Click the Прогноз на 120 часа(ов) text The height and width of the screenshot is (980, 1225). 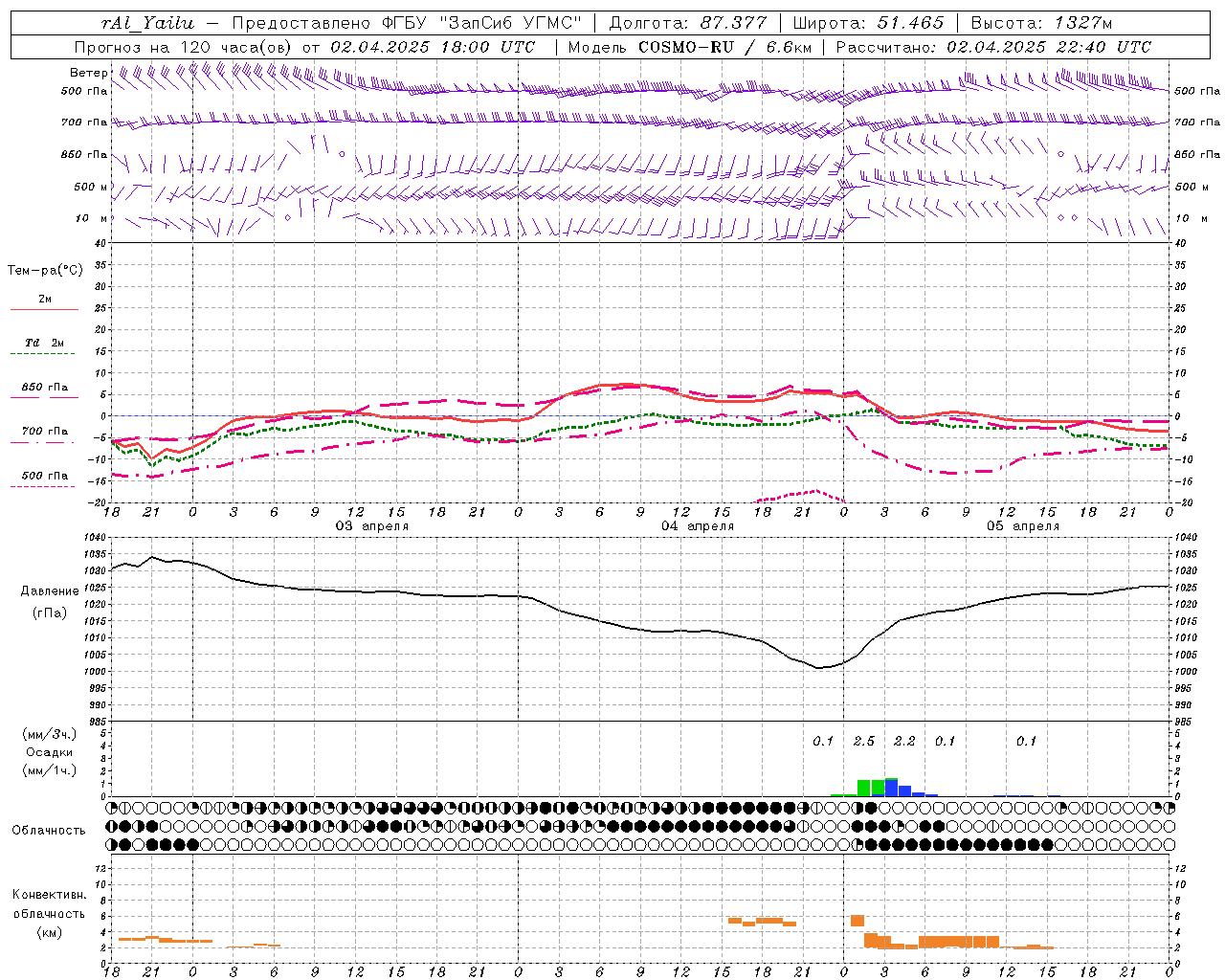coord(185,47)
